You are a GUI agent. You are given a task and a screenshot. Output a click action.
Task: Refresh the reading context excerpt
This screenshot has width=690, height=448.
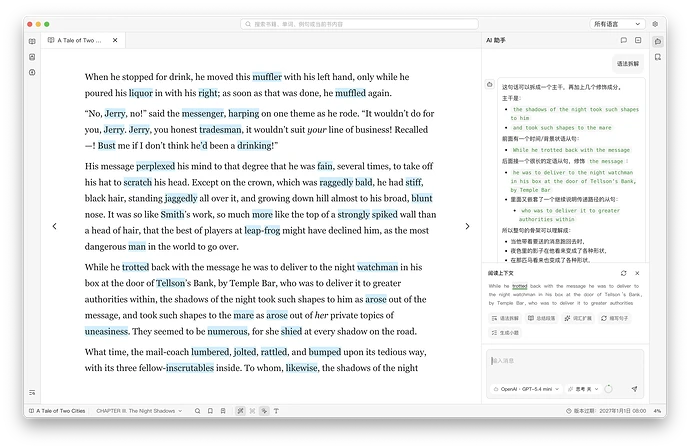pyautogui.click(x=624, y=273)
